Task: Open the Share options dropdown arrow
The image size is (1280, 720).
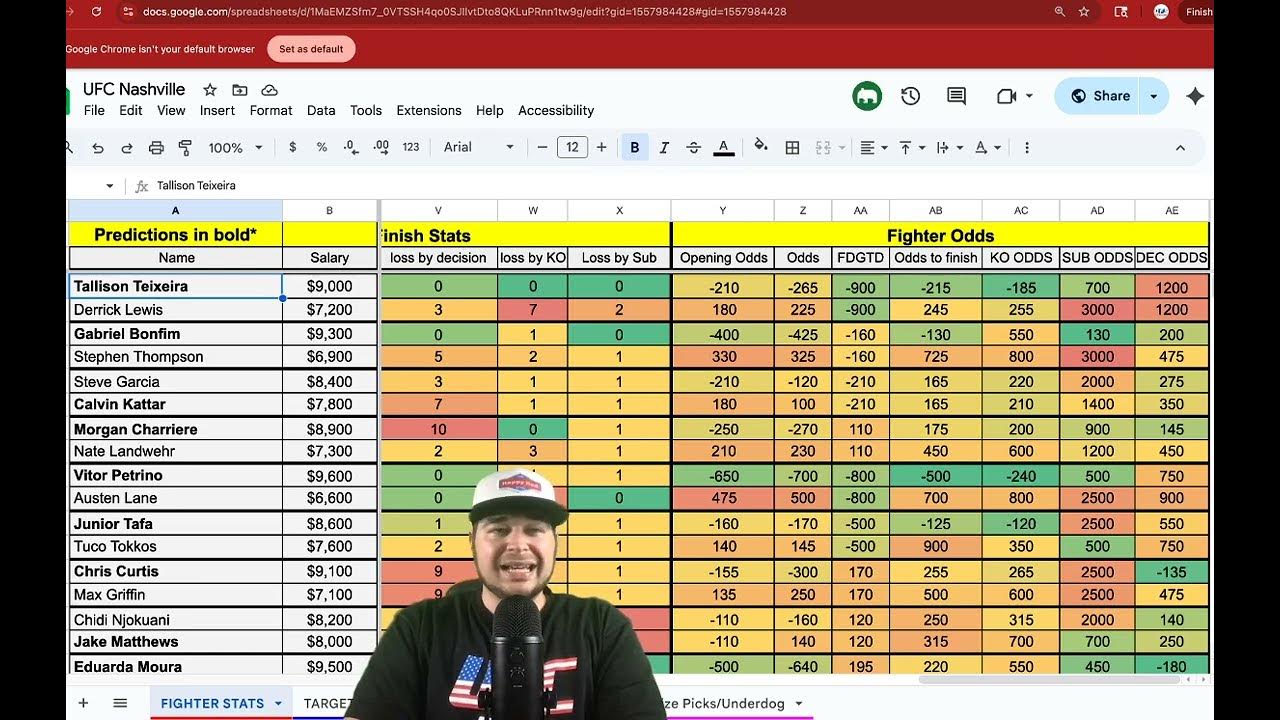Action: tap(1153, 96)
